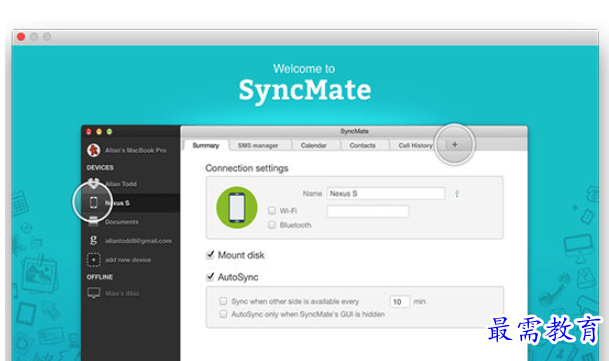Select Allan's MacBook Pro avatar icon
This screenshot has width=609, height=361.
coord(94,150)
